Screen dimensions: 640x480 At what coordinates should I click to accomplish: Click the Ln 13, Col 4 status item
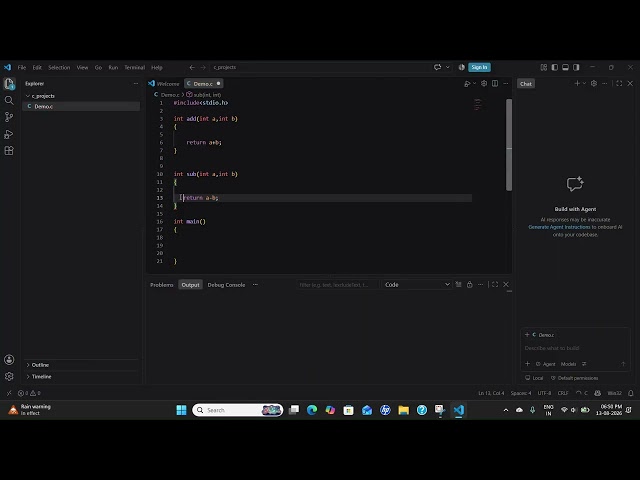(491, 393)
